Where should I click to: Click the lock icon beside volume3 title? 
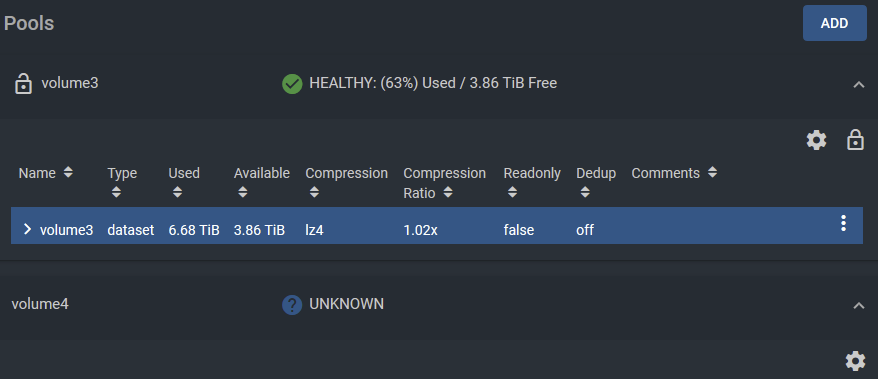(x=23, y=84)
